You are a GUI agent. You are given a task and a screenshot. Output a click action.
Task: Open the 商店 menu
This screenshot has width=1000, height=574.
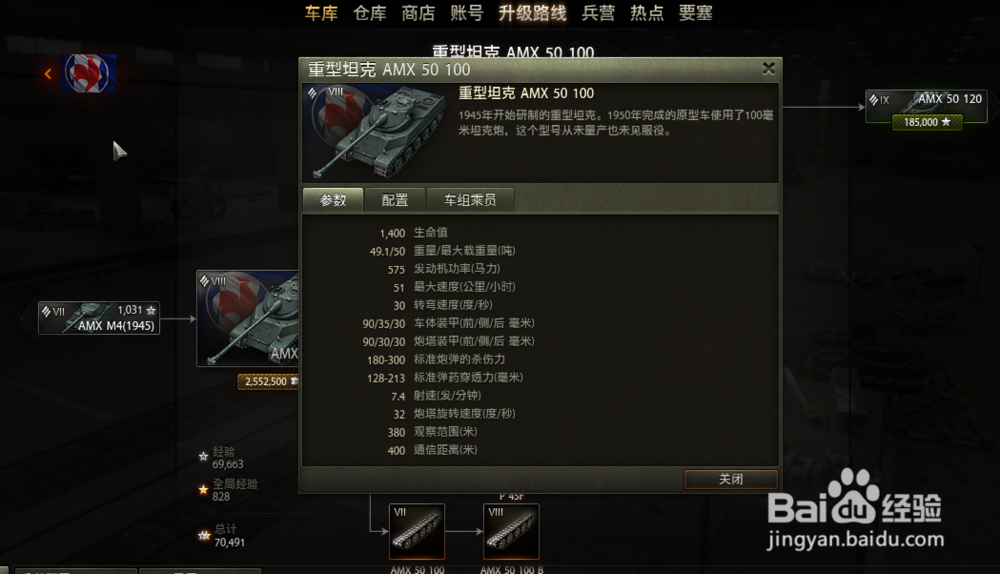(418, 13)
